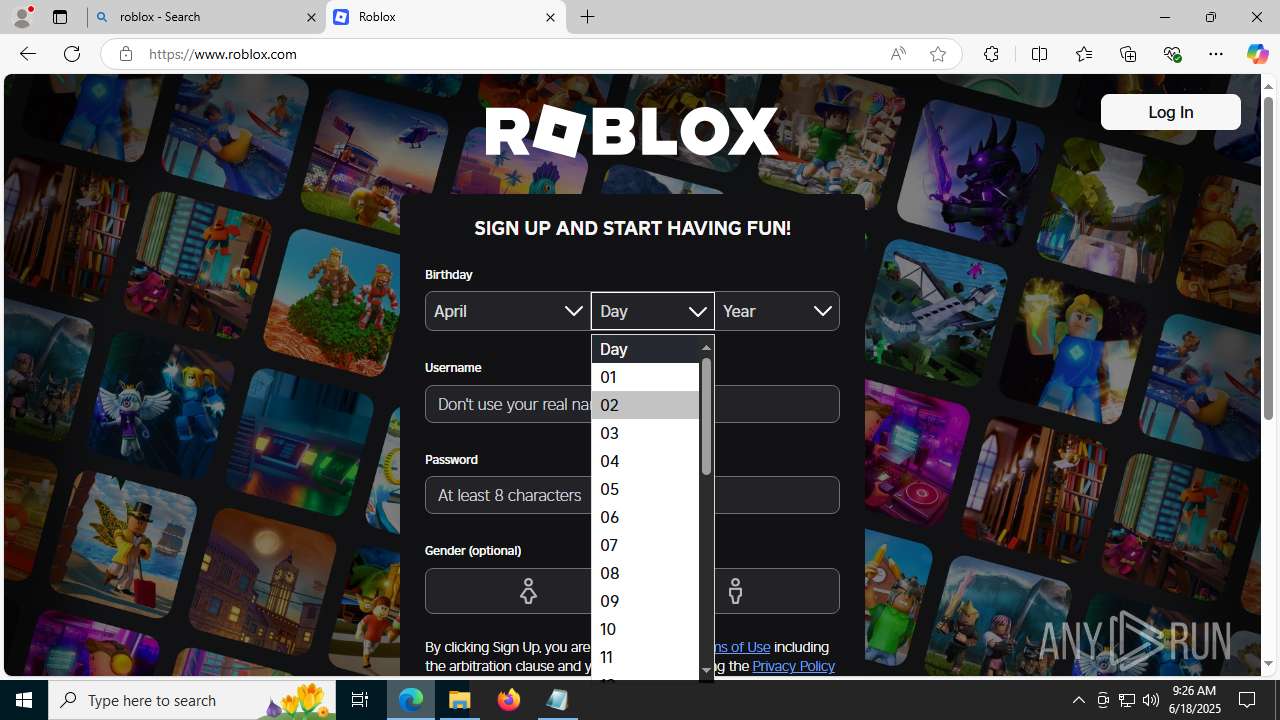Screen dimensions: 1280x720
Task: Choose the Day placeholder option
Action: [645, 349]
